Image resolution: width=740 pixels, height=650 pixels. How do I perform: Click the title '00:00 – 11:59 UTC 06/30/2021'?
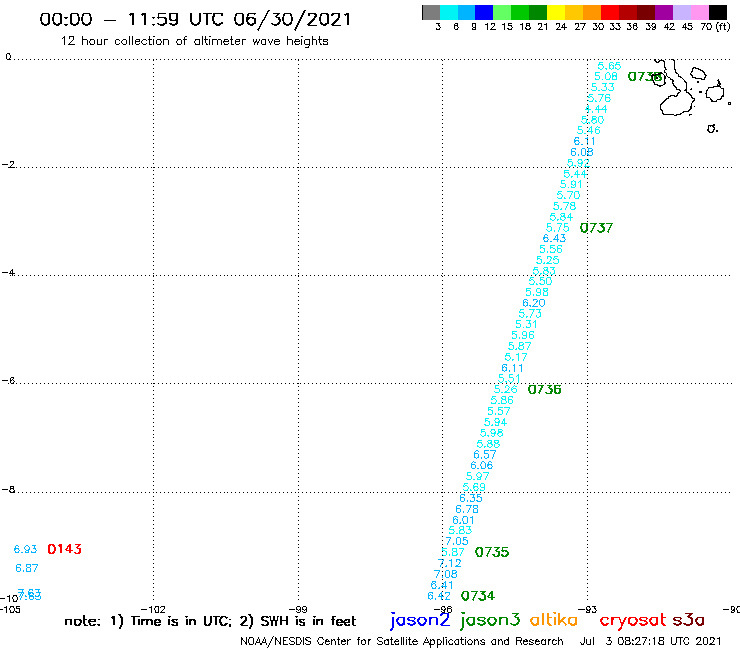coord(195,19)
